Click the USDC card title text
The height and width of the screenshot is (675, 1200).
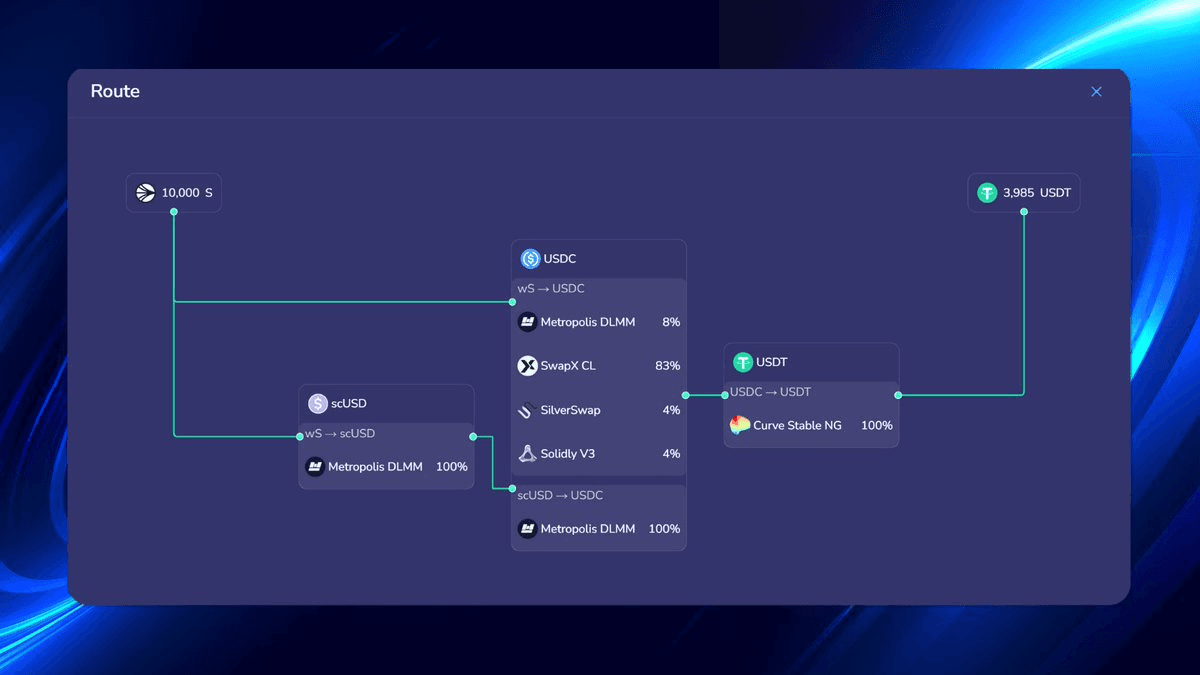(x=560, y=259)
